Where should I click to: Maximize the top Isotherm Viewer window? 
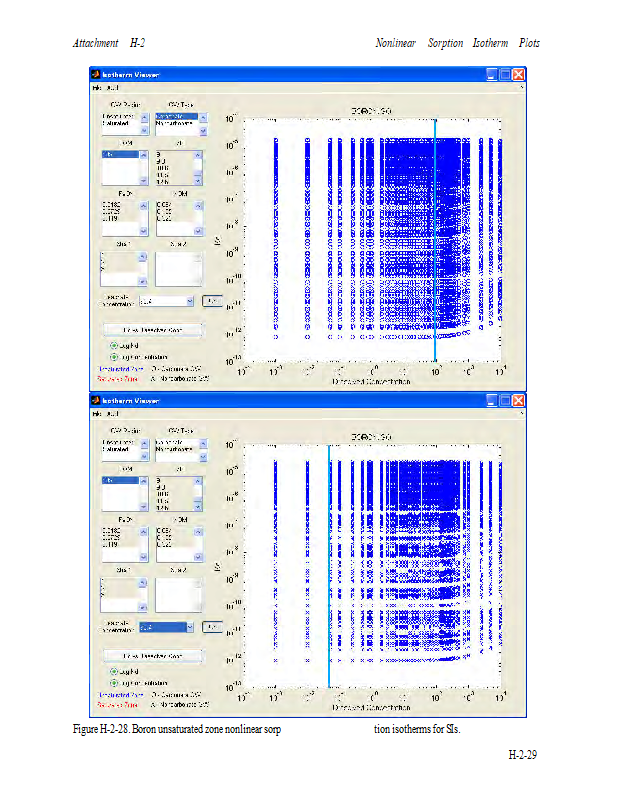click(x=506, y=75)
